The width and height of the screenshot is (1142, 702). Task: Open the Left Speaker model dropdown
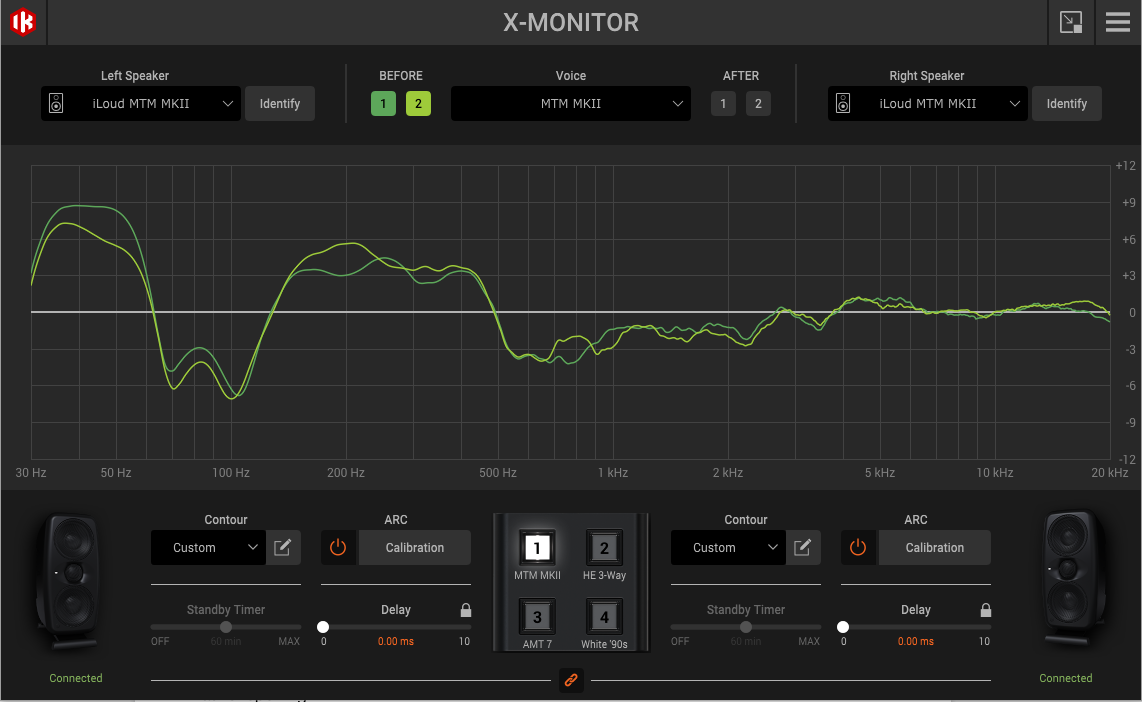tap(141, 103)
